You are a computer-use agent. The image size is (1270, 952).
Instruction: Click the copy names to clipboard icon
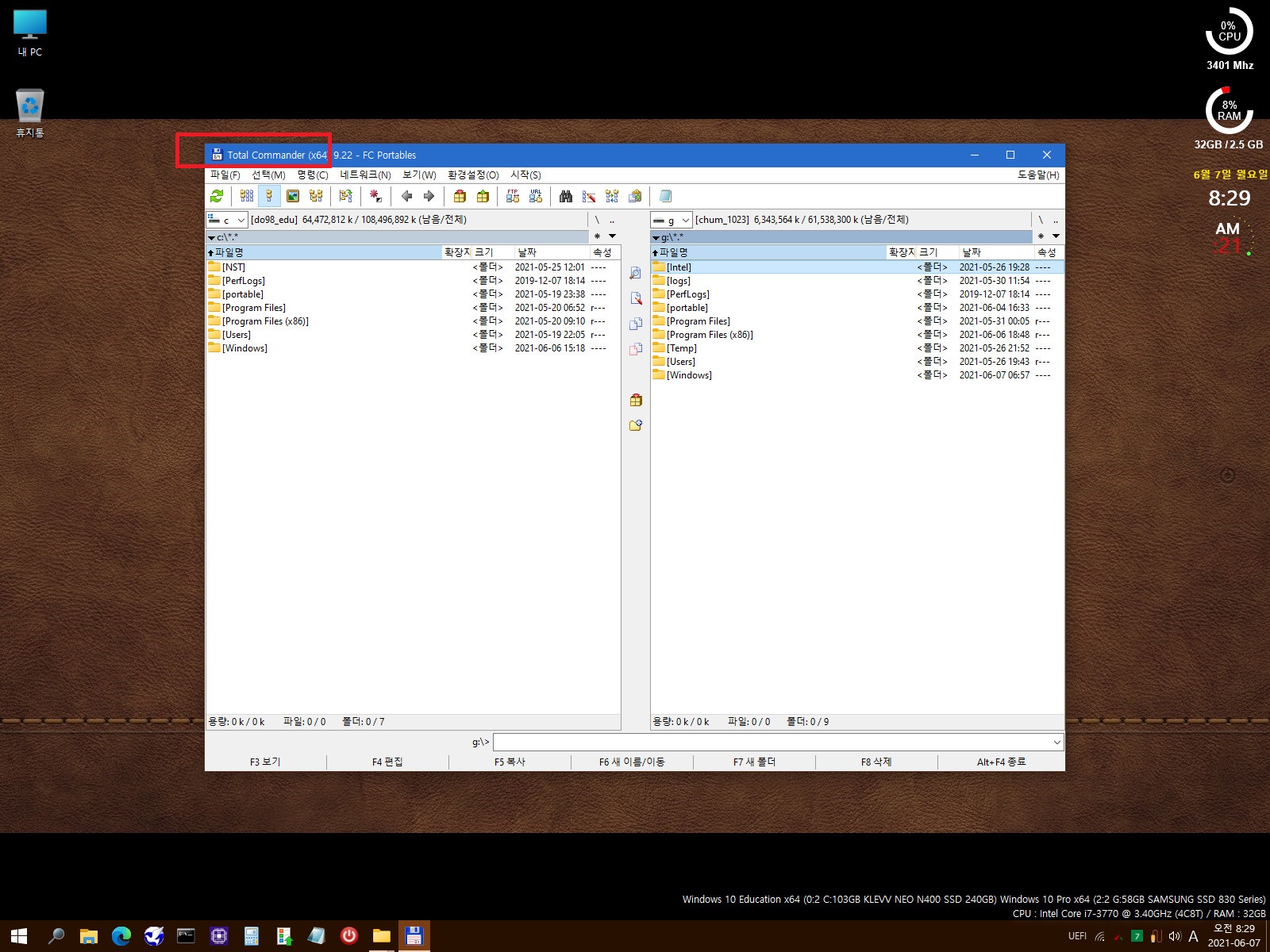pos(635,196)
